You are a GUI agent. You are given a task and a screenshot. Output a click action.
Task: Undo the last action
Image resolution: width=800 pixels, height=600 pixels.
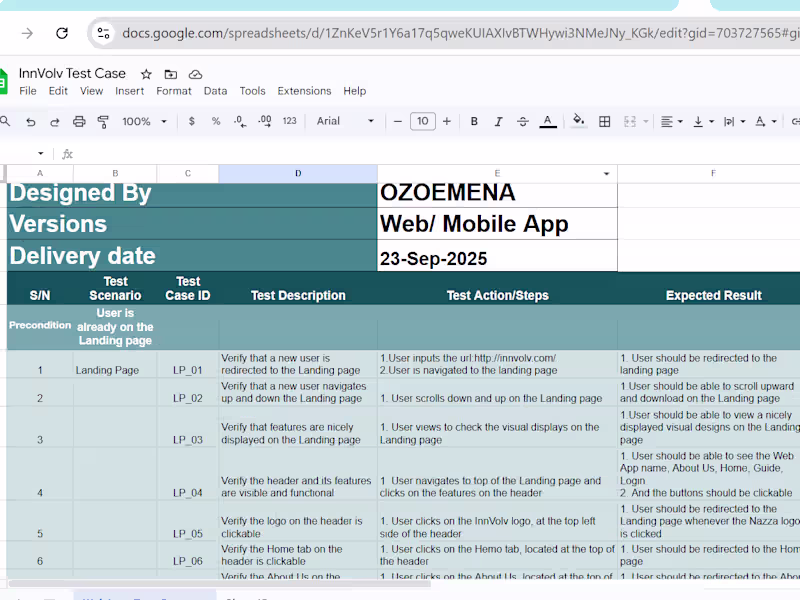[30, 121]
